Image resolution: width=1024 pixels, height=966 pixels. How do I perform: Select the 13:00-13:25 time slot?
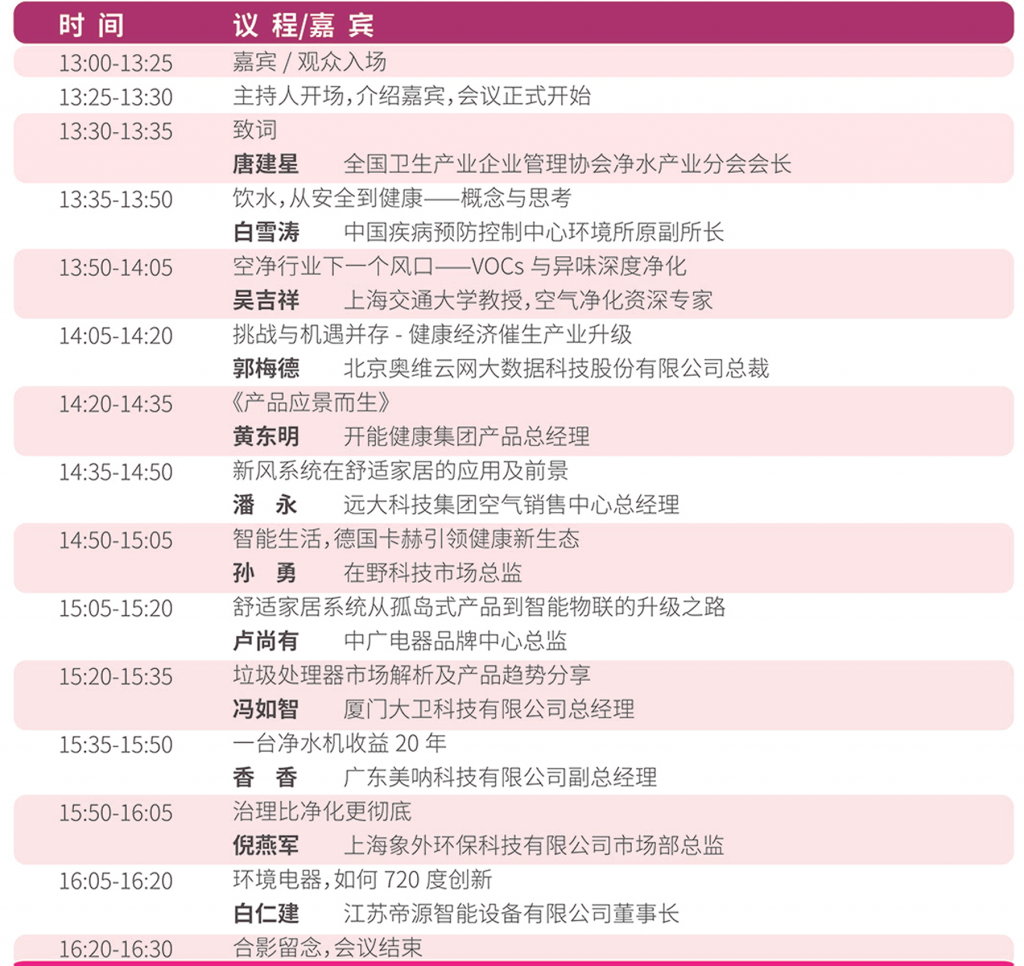[115, 63]
